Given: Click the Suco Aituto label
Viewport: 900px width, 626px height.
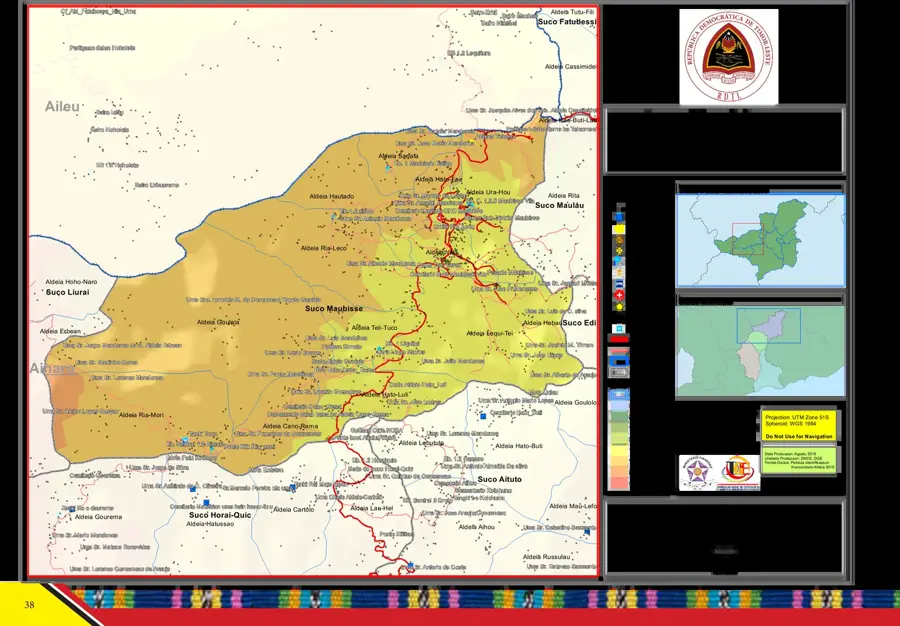Looking at the screenshot, I should pyautogui.click(x=499, y=479).
